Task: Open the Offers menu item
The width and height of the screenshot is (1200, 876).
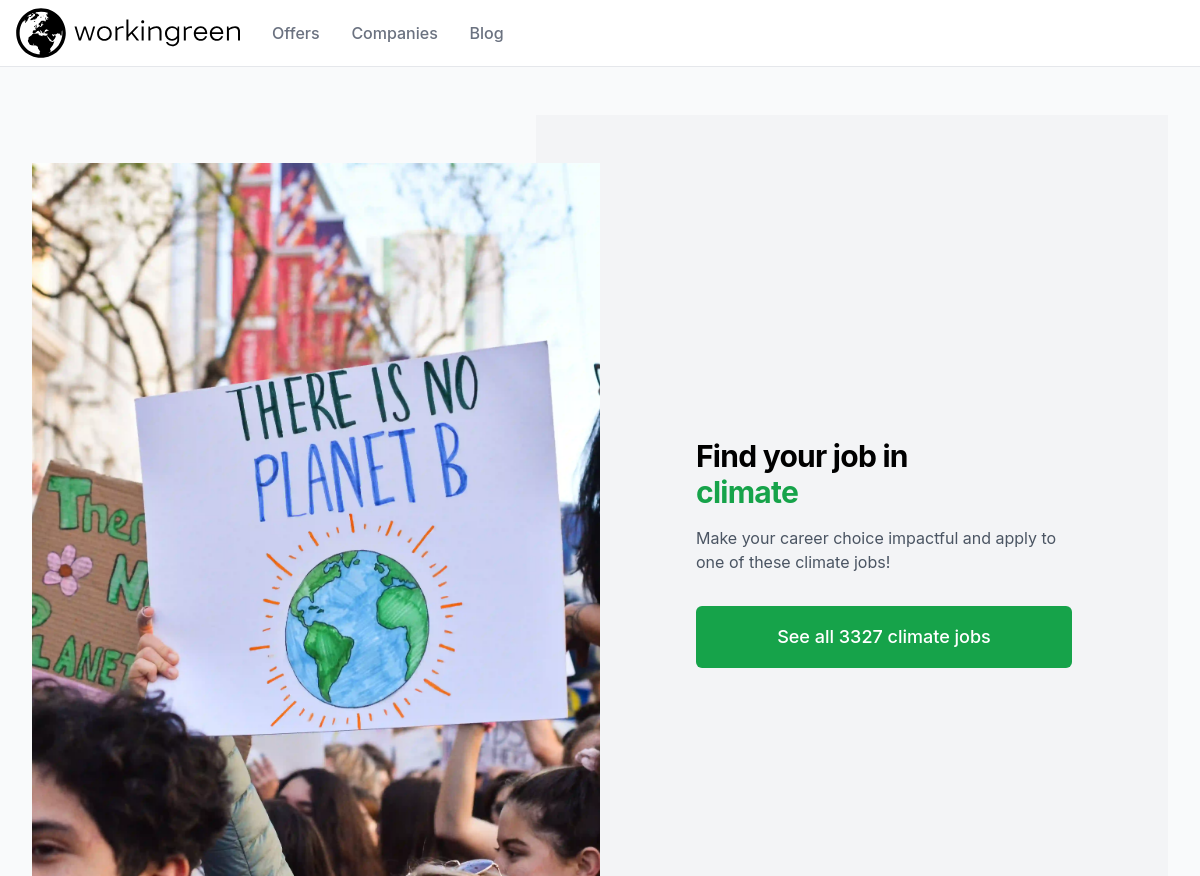Action: pyautogui.click(x=296, y=33)
